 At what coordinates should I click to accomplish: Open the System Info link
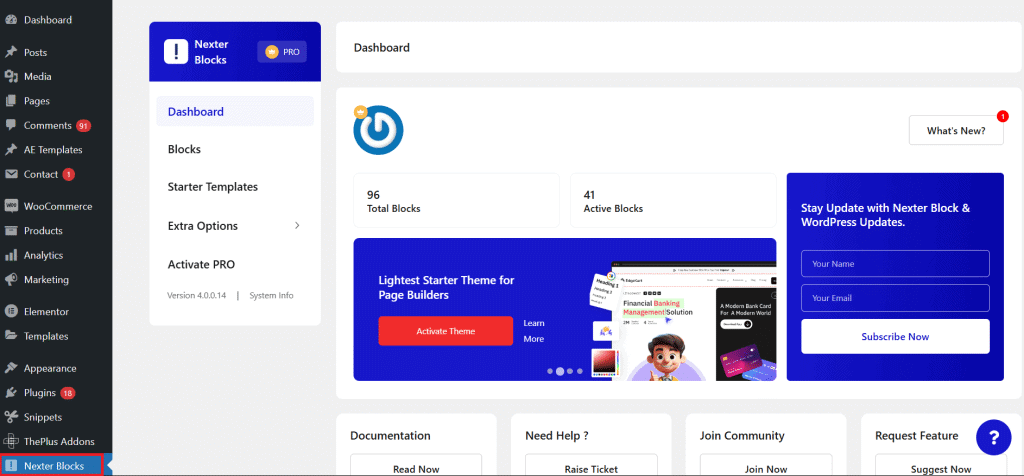(271, 295)
